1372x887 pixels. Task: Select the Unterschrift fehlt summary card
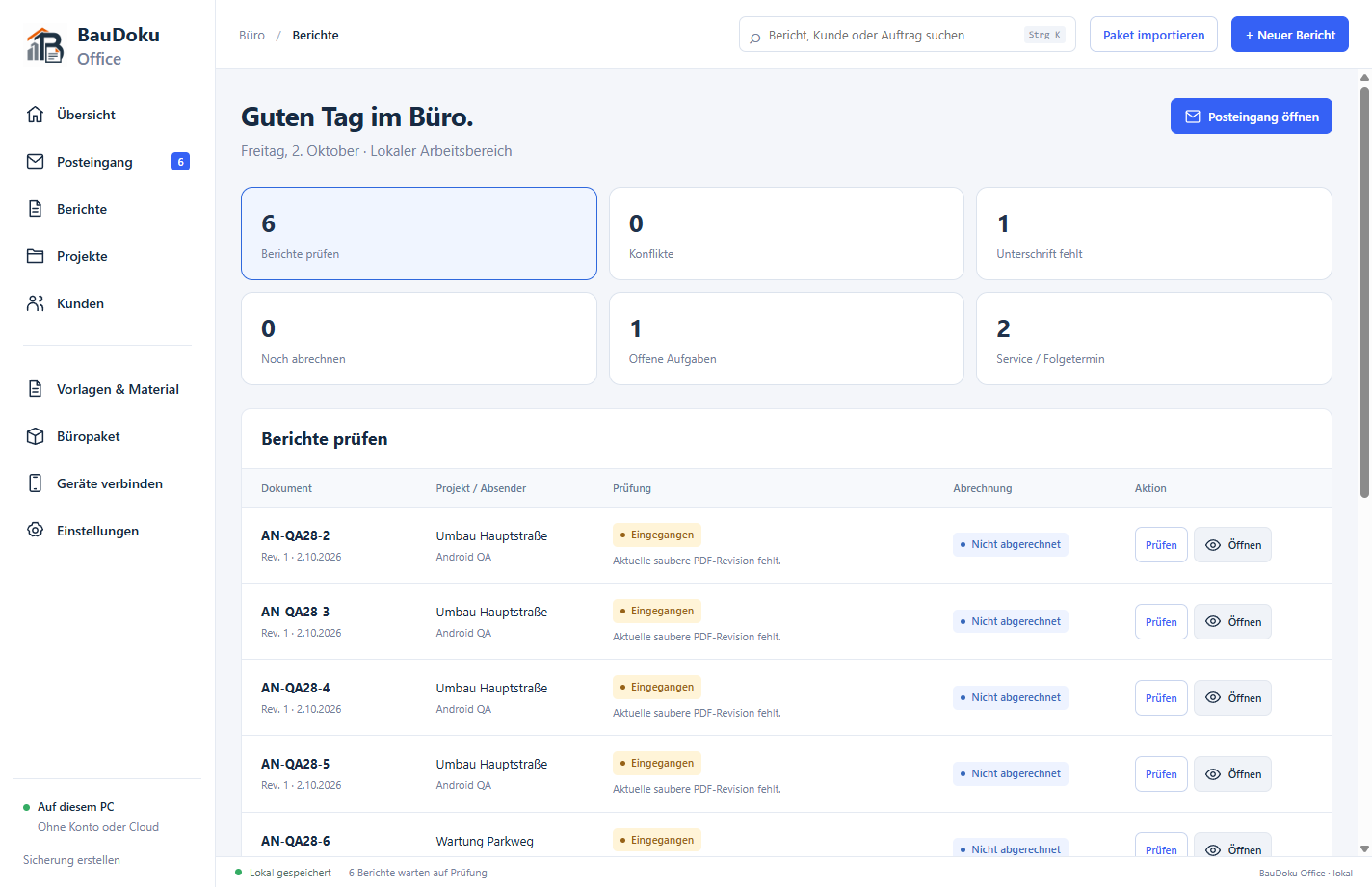point(1154,233)
